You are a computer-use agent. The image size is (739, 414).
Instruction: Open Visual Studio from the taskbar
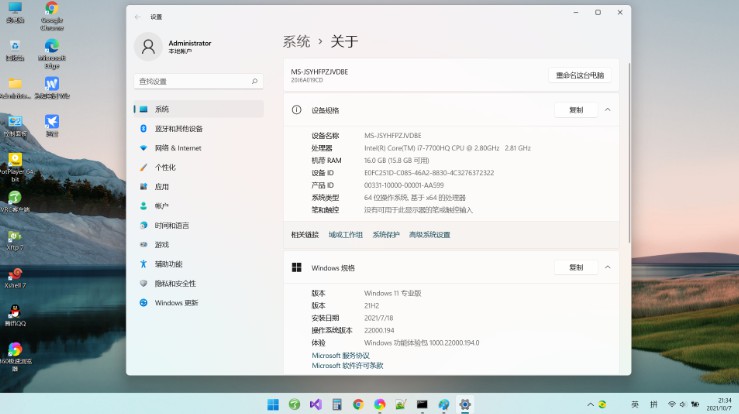coord(315,404)
